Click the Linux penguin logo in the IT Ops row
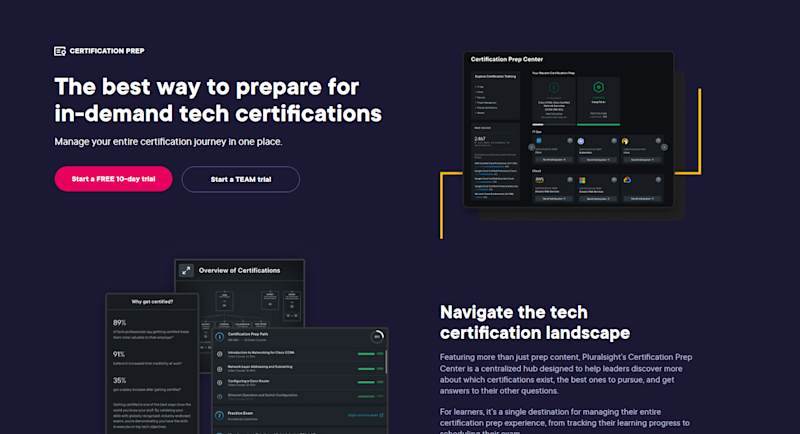The width and height of the screenshot is (800, 434). (x=625, y=141)
